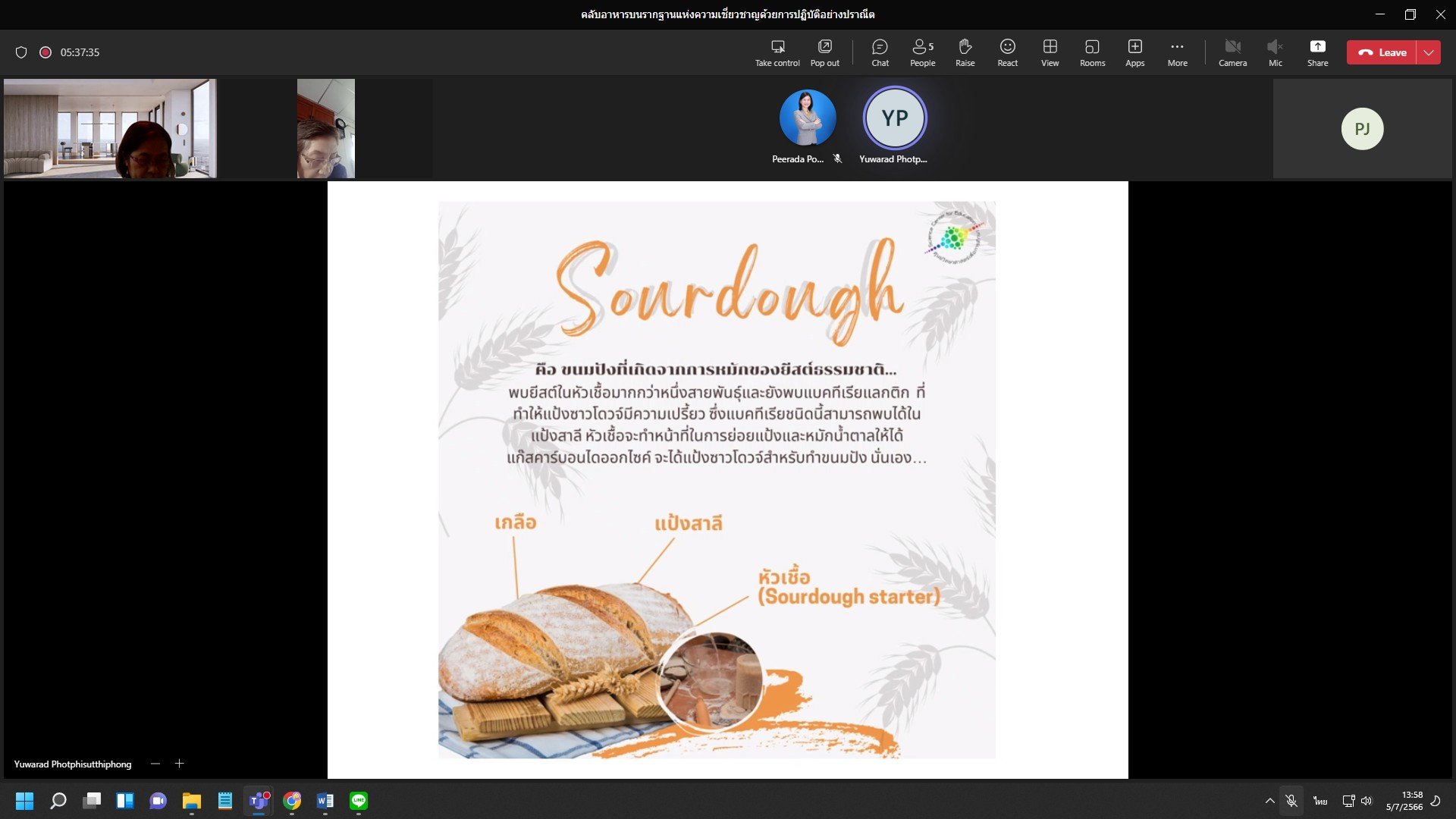
Task: Raise your hand in meeting
Action: 965,52
